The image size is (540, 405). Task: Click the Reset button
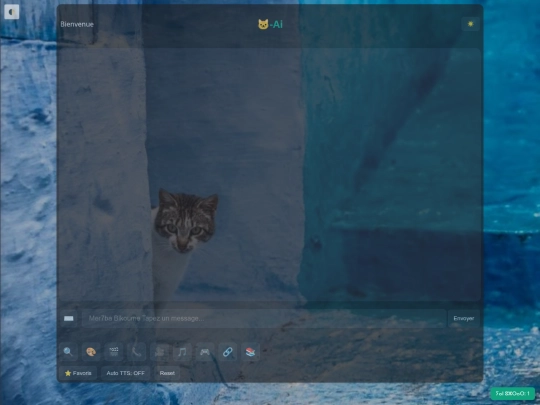pos(167,373)
